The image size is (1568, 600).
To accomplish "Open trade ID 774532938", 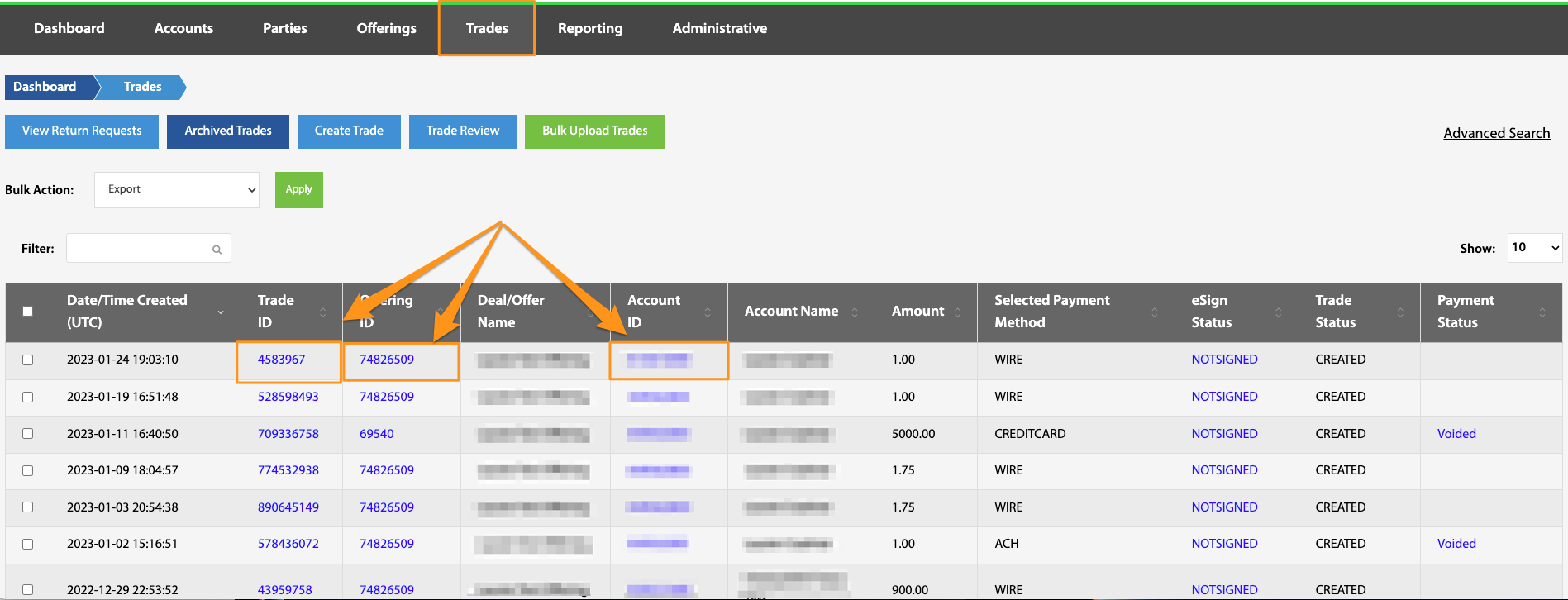I will (x=288, y=470).
